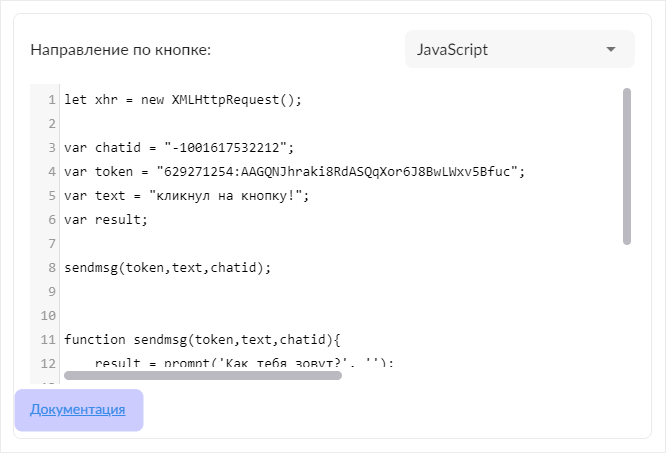Click line number 10 in the gutter

[x=47, y=316]
